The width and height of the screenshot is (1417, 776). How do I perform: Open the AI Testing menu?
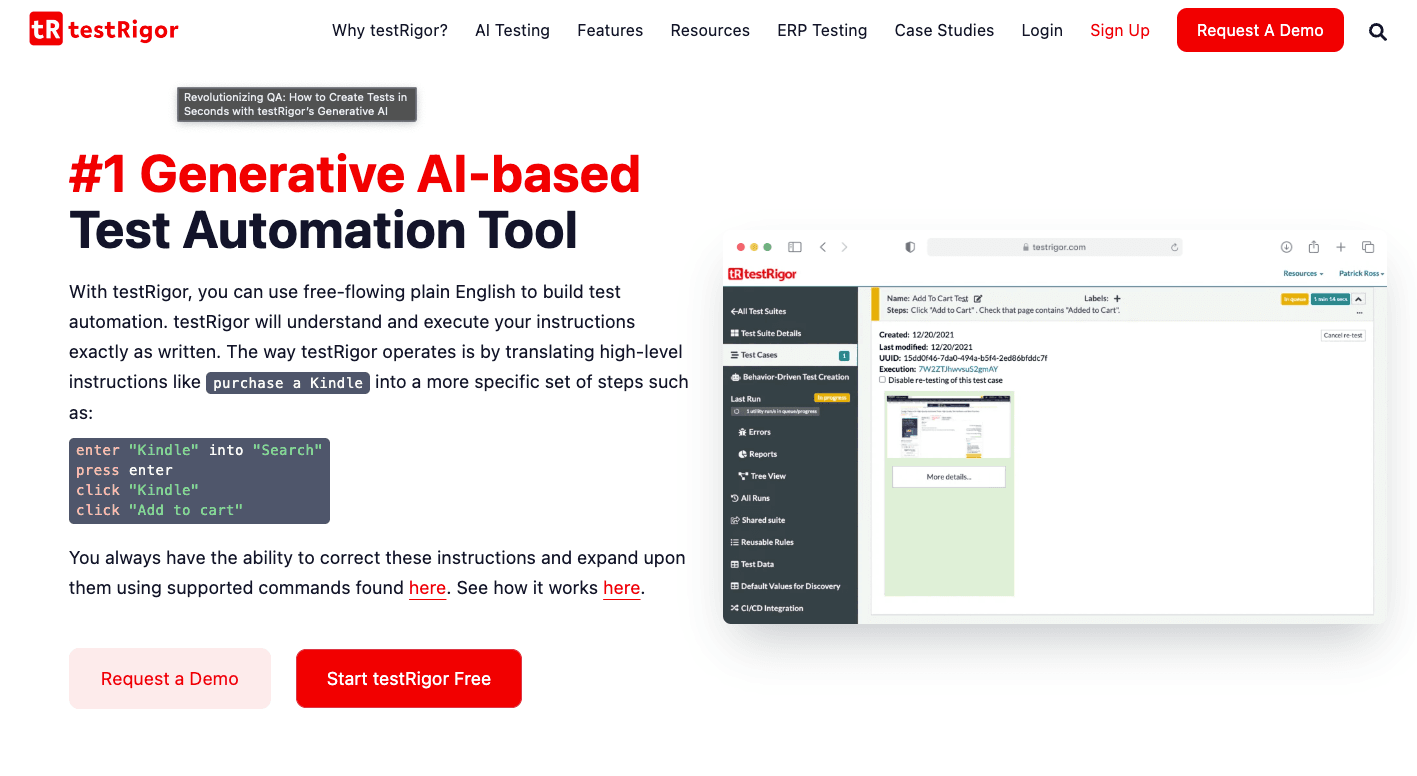(x=512, y=30)
